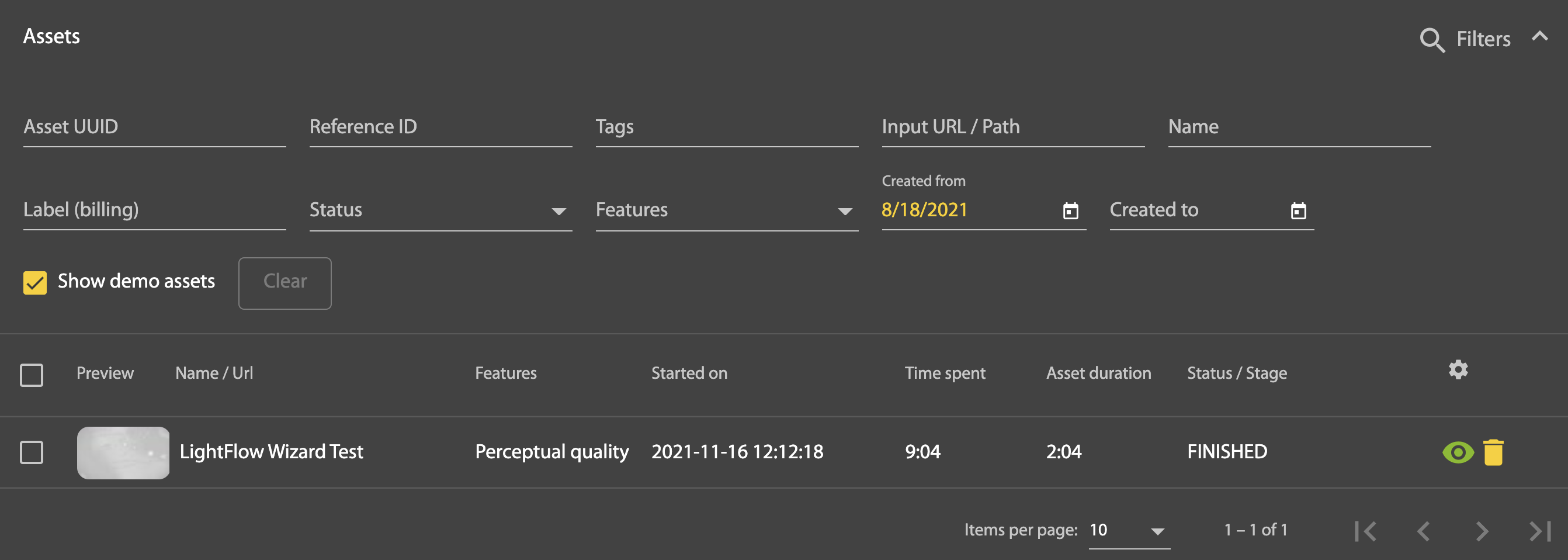This screenshot has width=1568, height=560.
Task: Delete LightFlow Wizard Test with trash icon
Action: click(x=1493, y=452)
